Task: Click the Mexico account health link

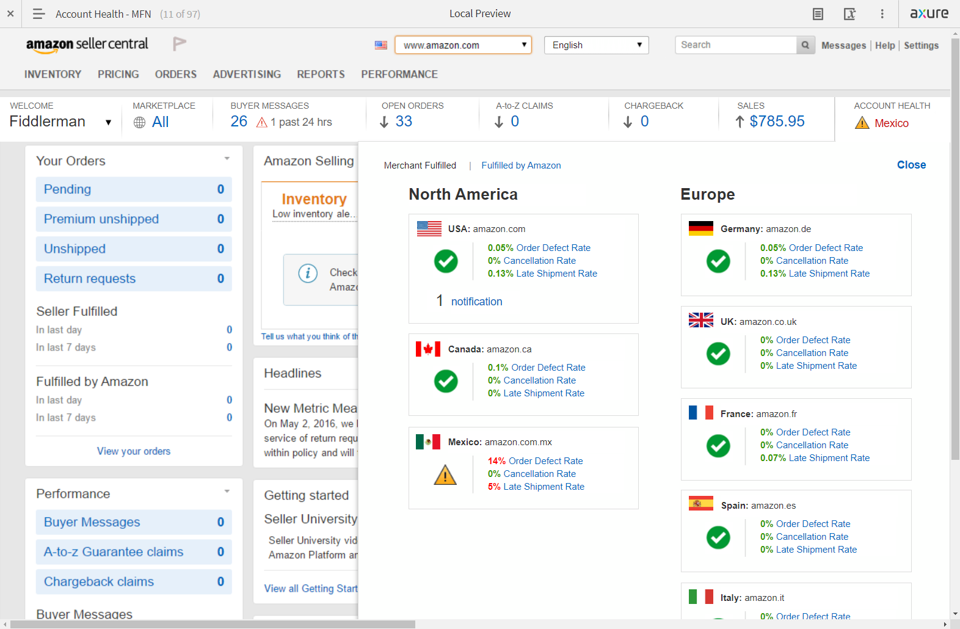Action: pyautogui.click(x=891, y=123)
